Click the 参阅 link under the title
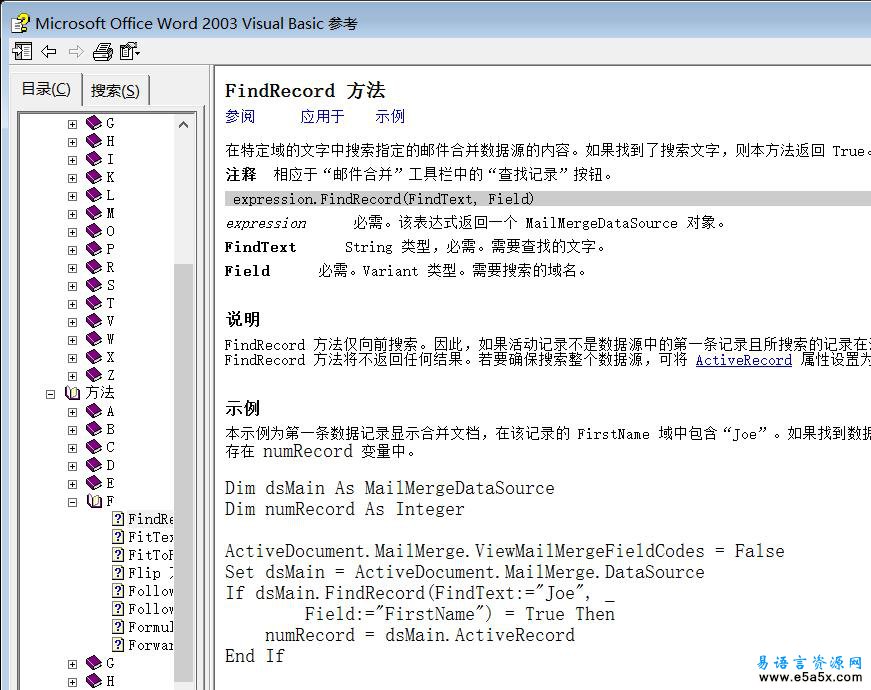This screenshot has height=690, width=871. pyautogui.click(x=240, y=117)
